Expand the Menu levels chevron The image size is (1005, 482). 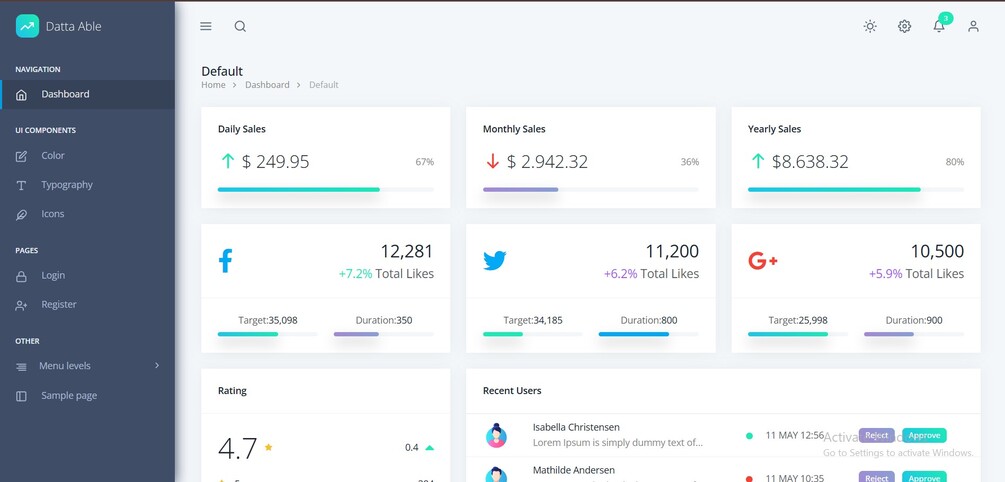[x=157, y=365]
